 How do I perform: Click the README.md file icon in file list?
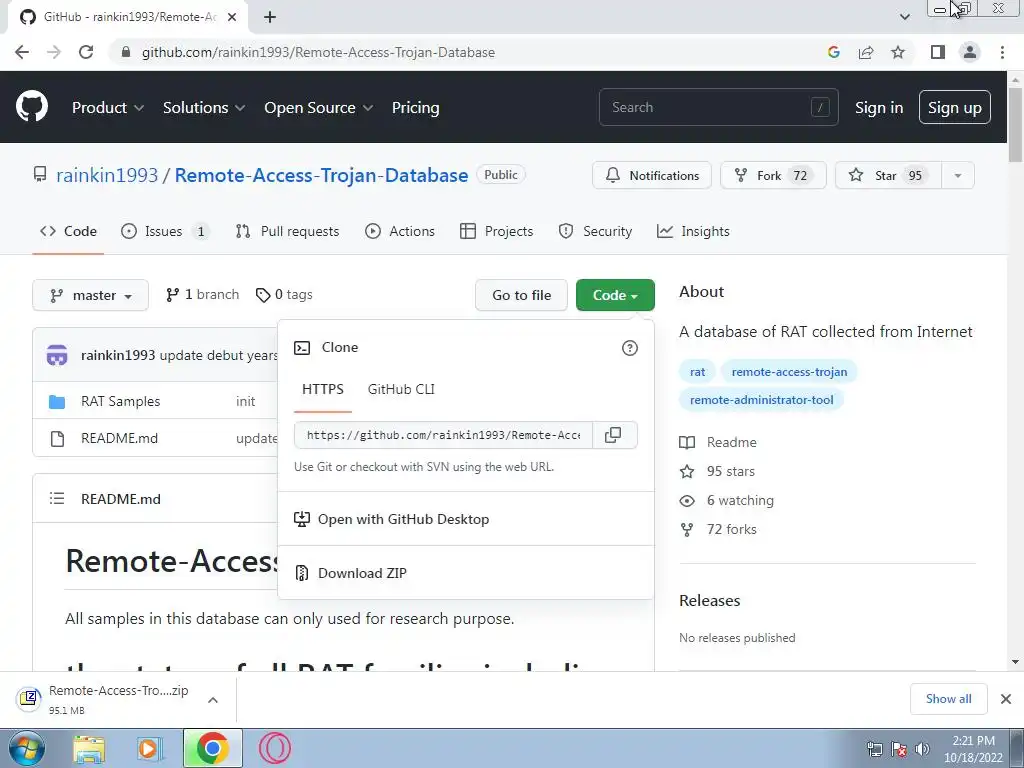[57, 439]
